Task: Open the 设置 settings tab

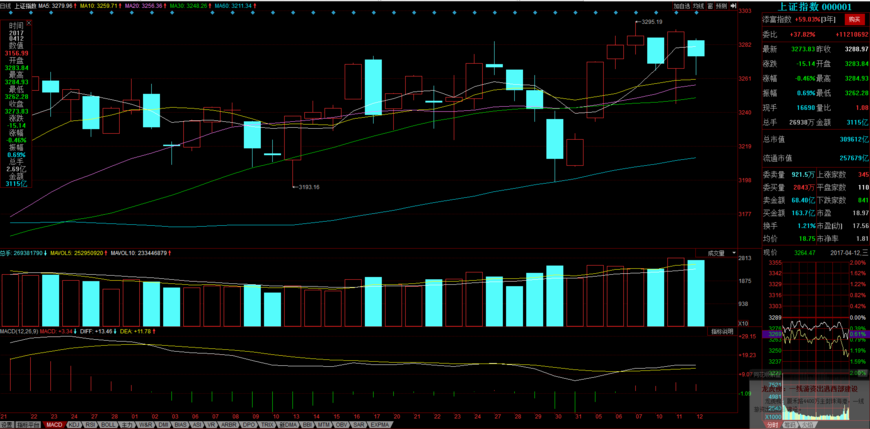Action: coord(7,425)
